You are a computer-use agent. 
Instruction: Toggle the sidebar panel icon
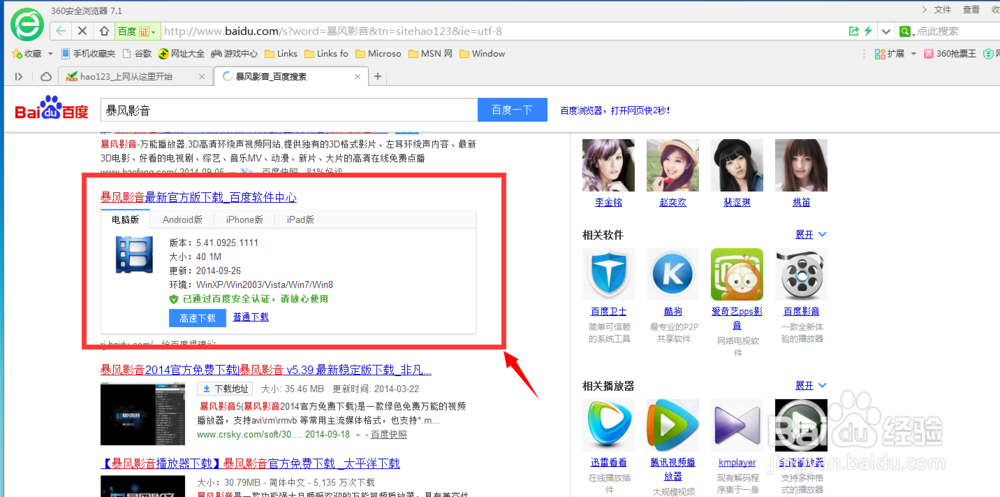tap(18, 77)
